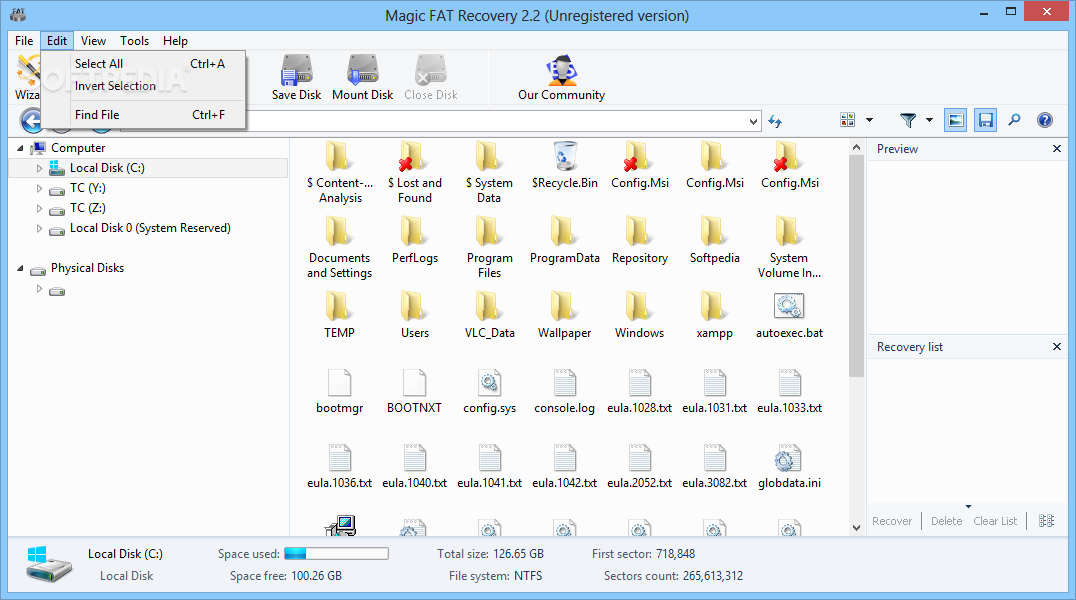Click the Recover button
Viewport: 1076px width, 600px height.
point(892,521)
